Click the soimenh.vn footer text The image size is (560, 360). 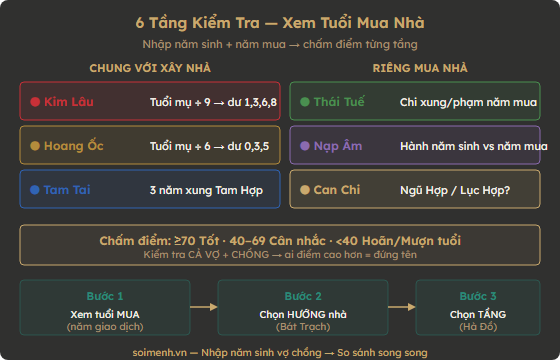coord(280,353)
